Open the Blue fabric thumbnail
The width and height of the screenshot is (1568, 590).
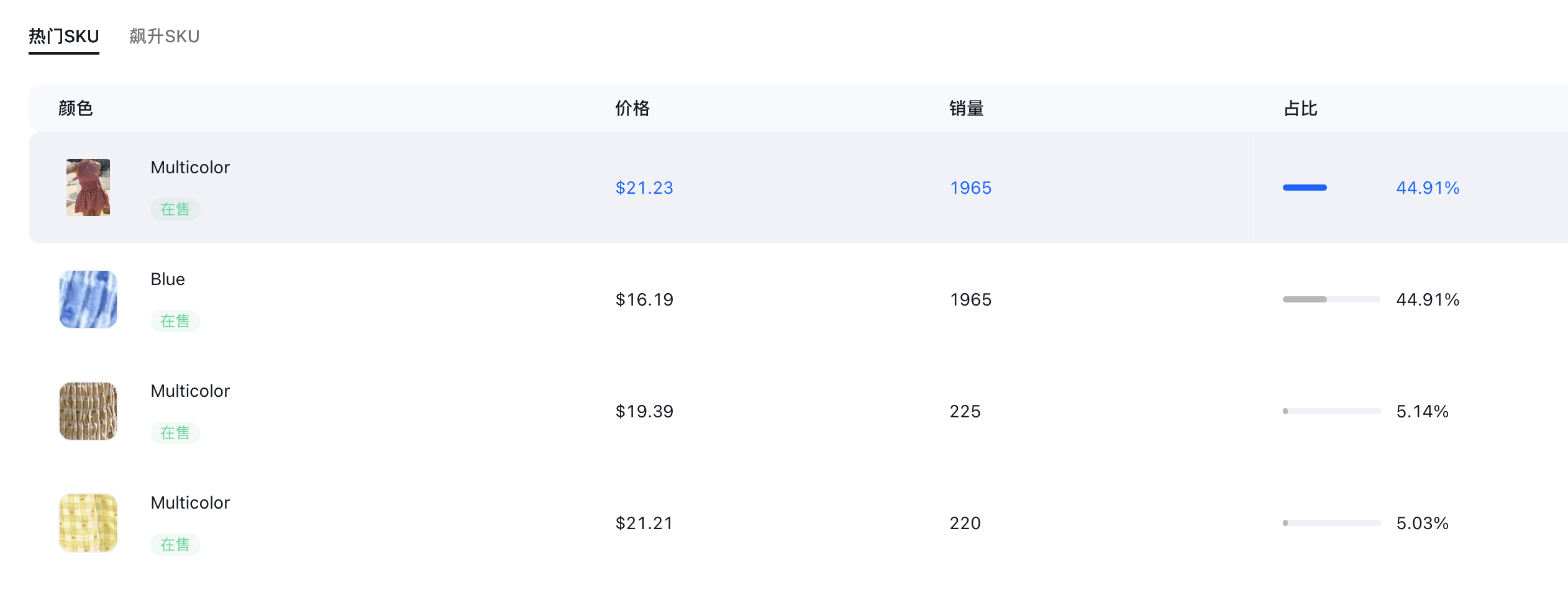[x=88, y=299]
